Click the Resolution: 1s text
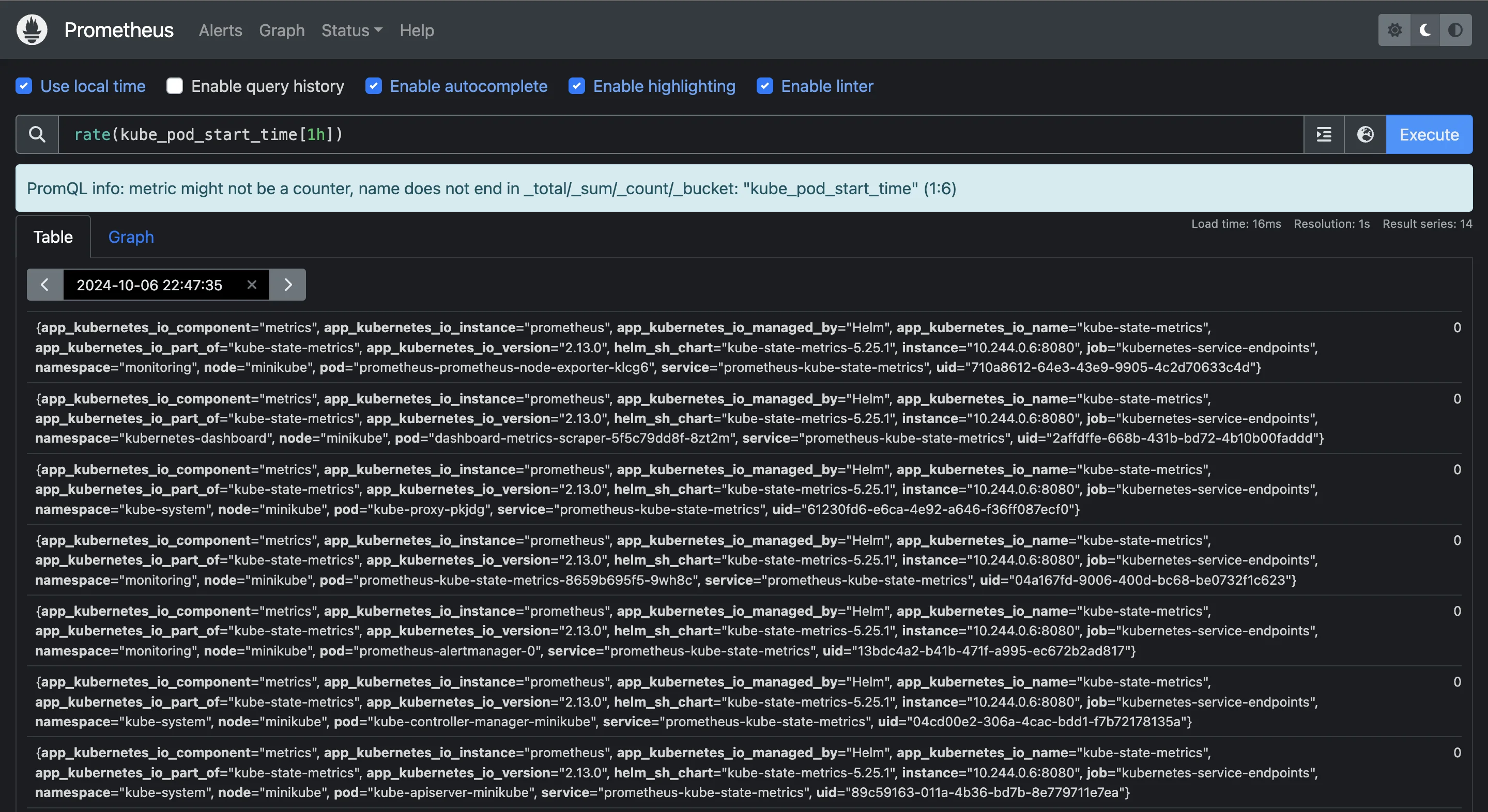This screenshot has height=812, width=1488. click(1331, 224)
